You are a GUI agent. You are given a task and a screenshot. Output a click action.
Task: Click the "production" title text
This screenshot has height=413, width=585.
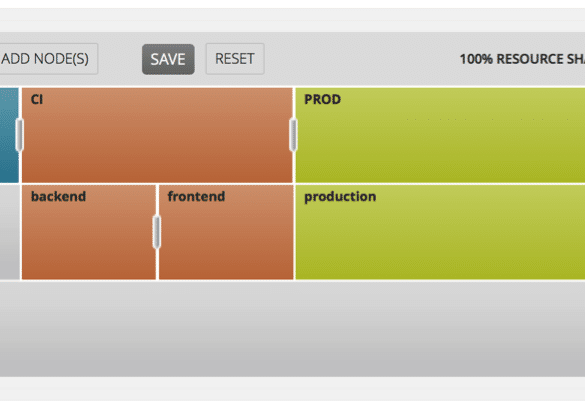(340, 197)
